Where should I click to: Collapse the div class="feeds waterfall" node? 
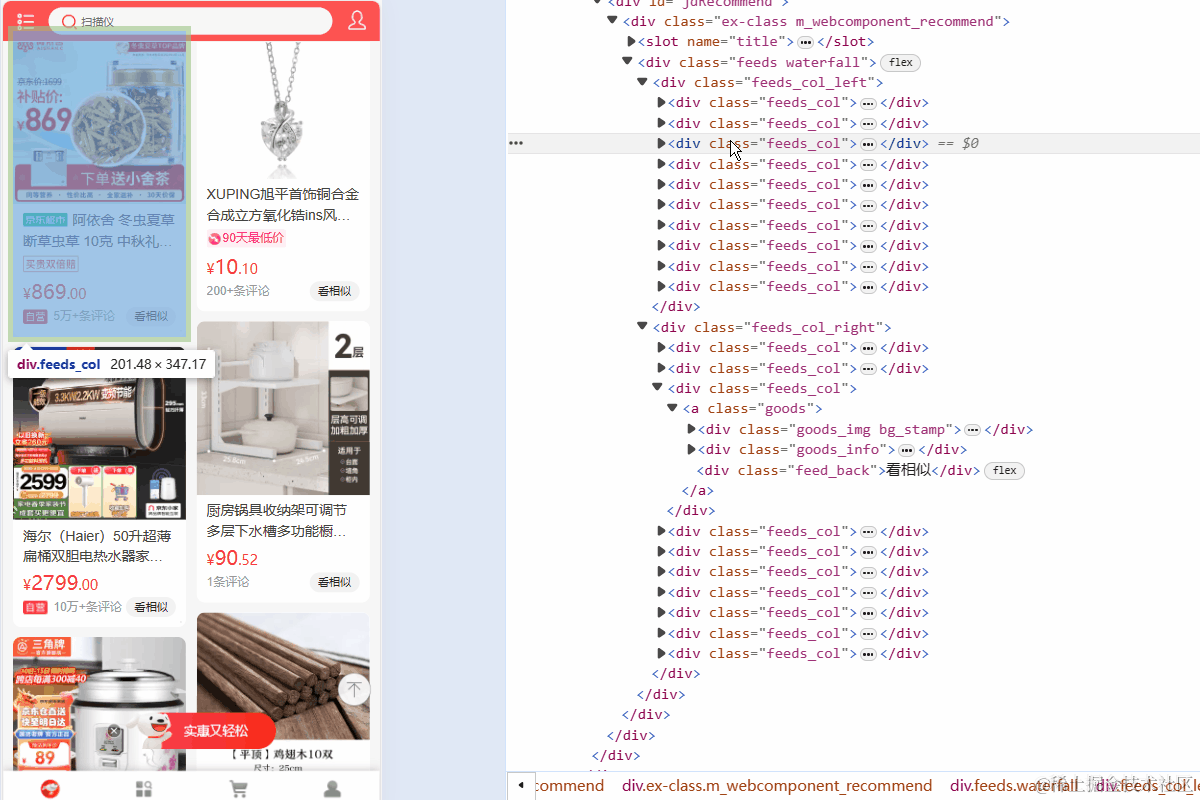[x=627, y=62]
